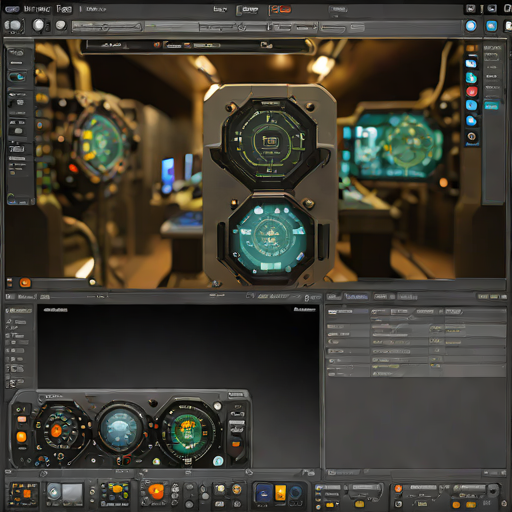This screenshot has width=512, height=512.
Task: Click the blue icon just above the gold ring icon
Action: [471, 120]
